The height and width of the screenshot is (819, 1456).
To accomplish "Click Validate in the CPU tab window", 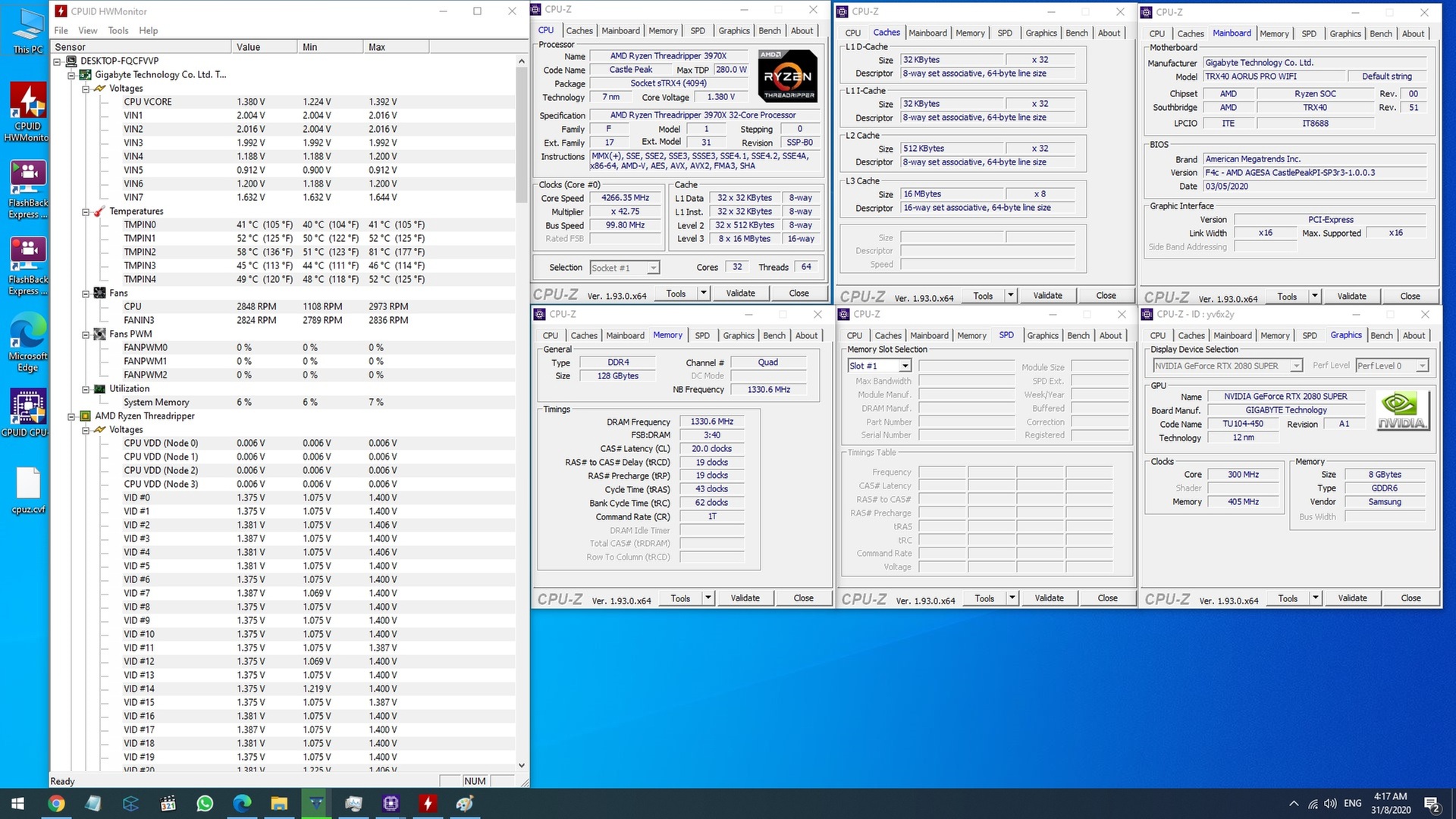I will (740, 293).
